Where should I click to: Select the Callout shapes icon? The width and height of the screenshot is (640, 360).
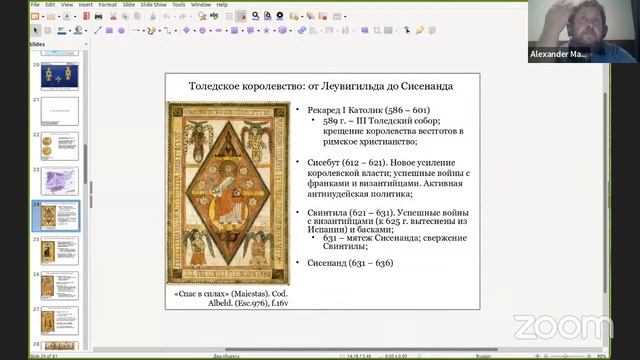[250, 30]
